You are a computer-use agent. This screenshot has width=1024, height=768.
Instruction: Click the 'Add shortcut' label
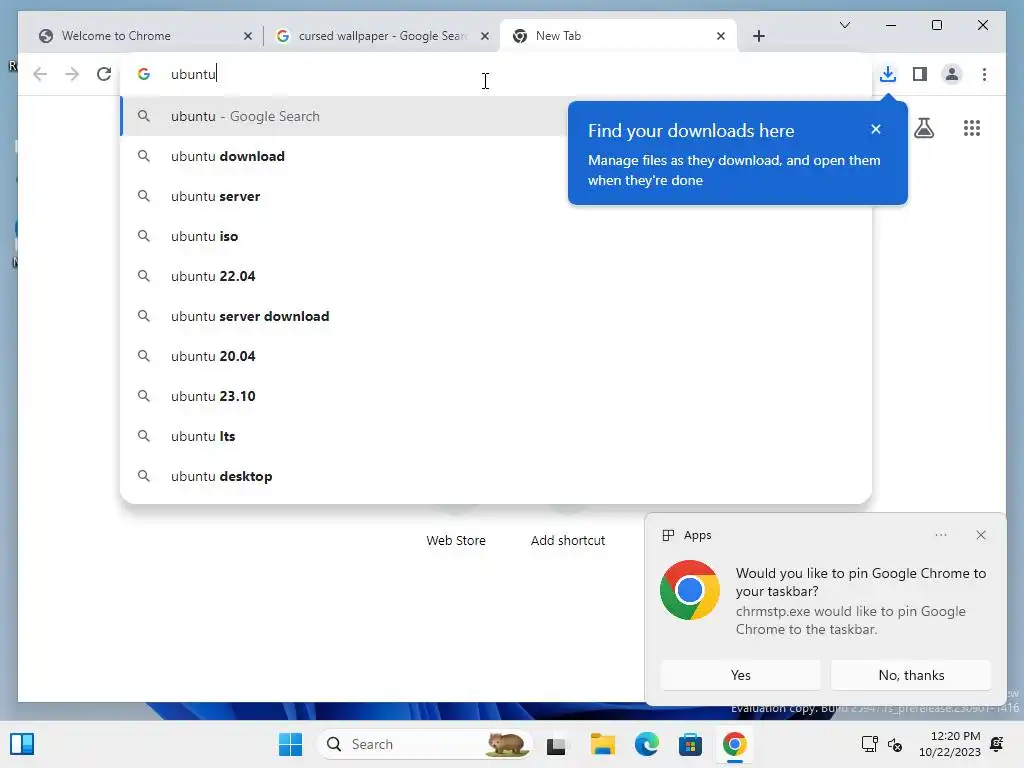(x=568, y=540)
